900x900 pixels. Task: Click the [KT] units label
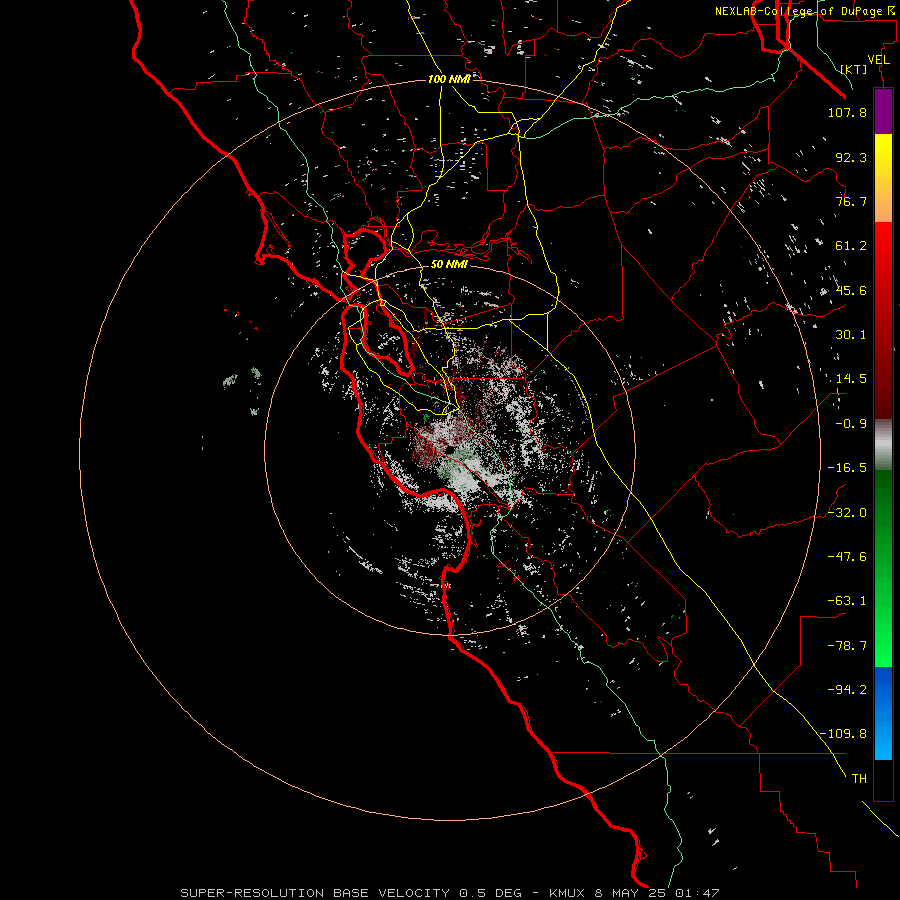coord(854,69)
